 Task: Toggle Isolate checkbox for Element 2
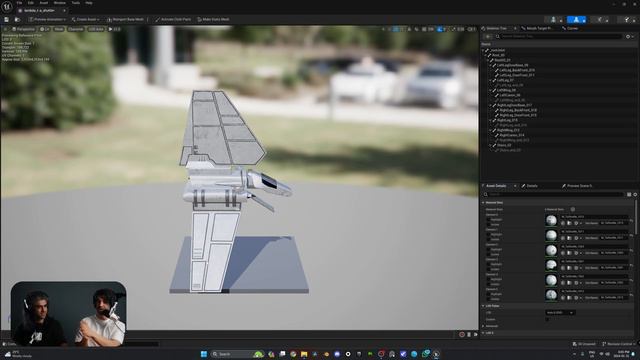pyautogui.click(x=489, y=254)
